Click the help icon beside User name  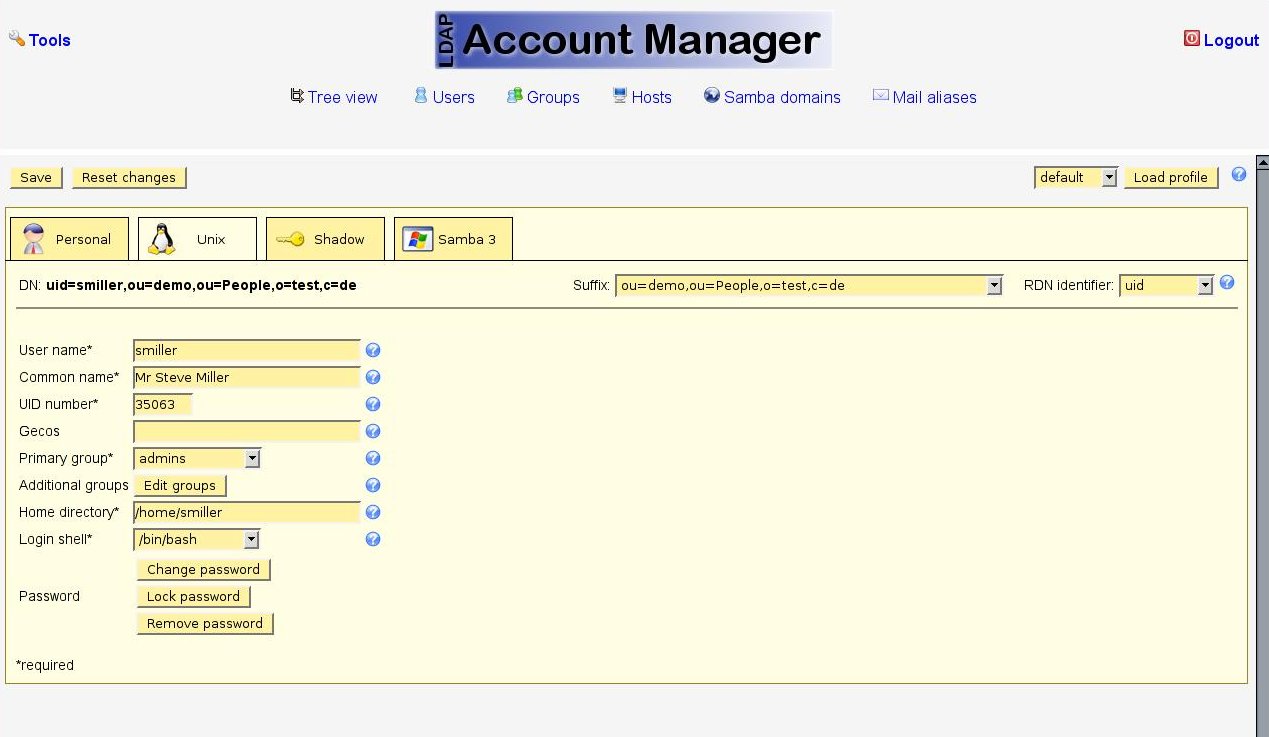click(373, 350)
